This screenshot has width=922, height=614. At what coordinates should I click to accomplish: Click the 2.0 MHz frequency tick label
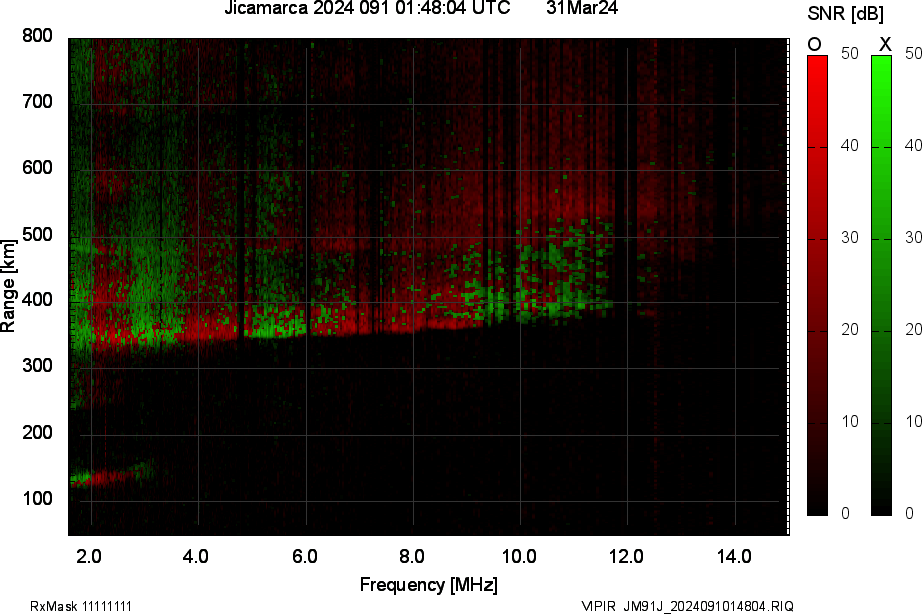(x=91, y=553)
